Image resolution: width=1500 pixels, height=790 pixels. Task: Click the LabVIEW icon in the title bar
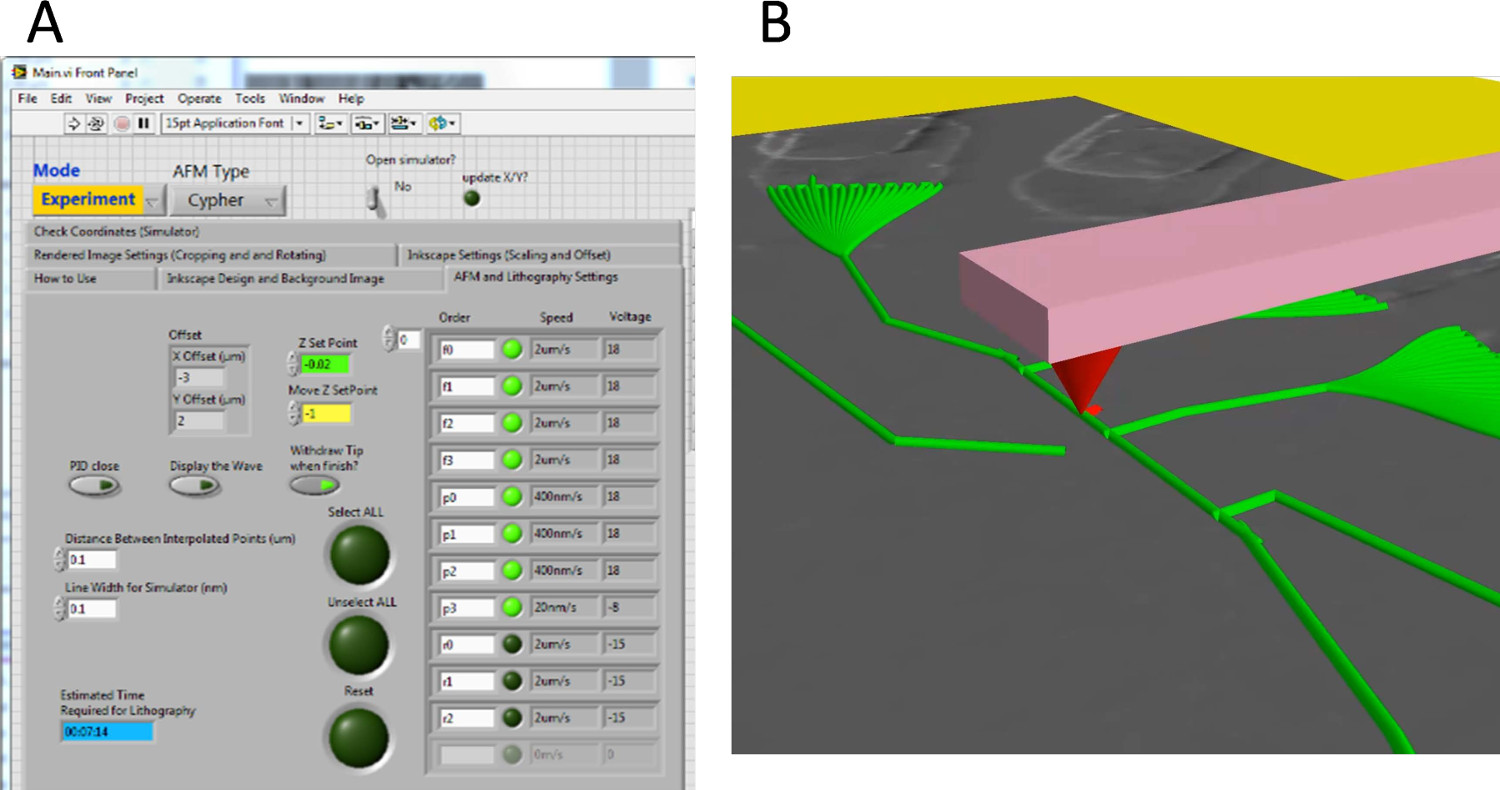pos(19,73)
